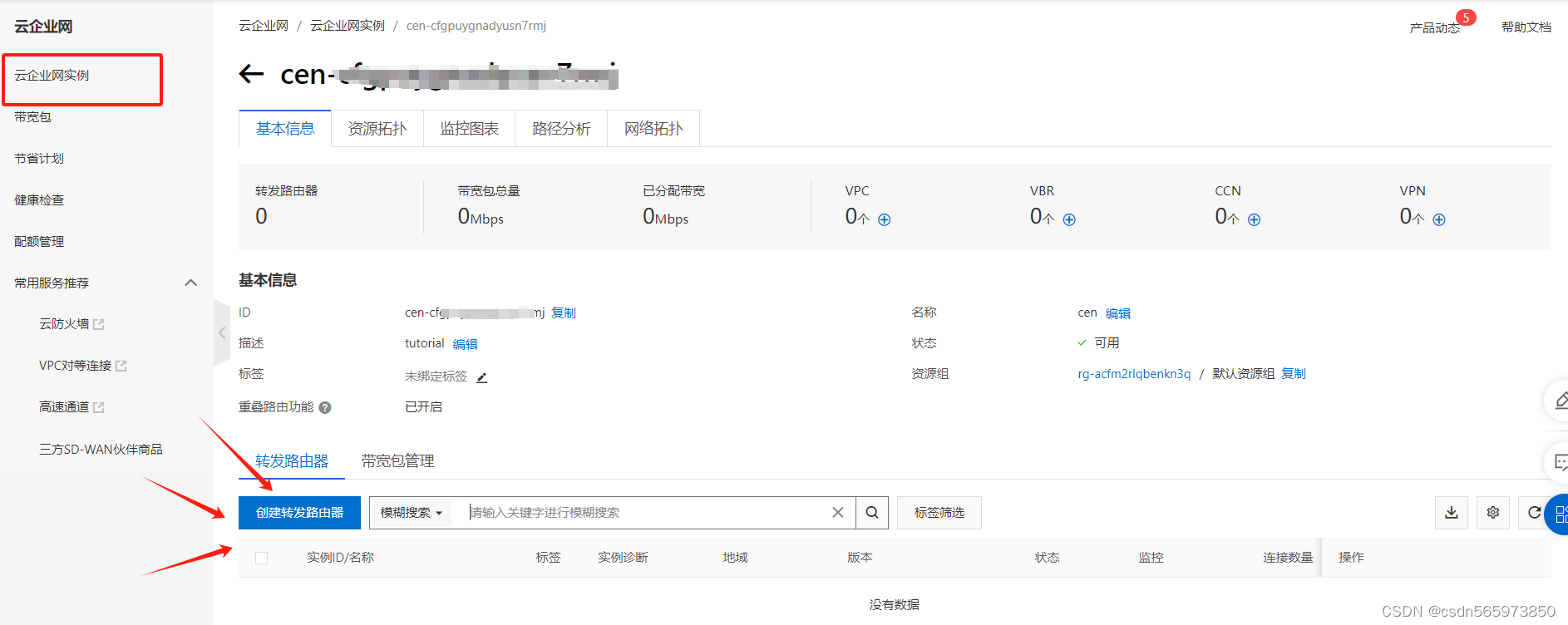Refresh the transit router list
The width and height of the screenshot is (1568, 625).
click(1534, 513)
